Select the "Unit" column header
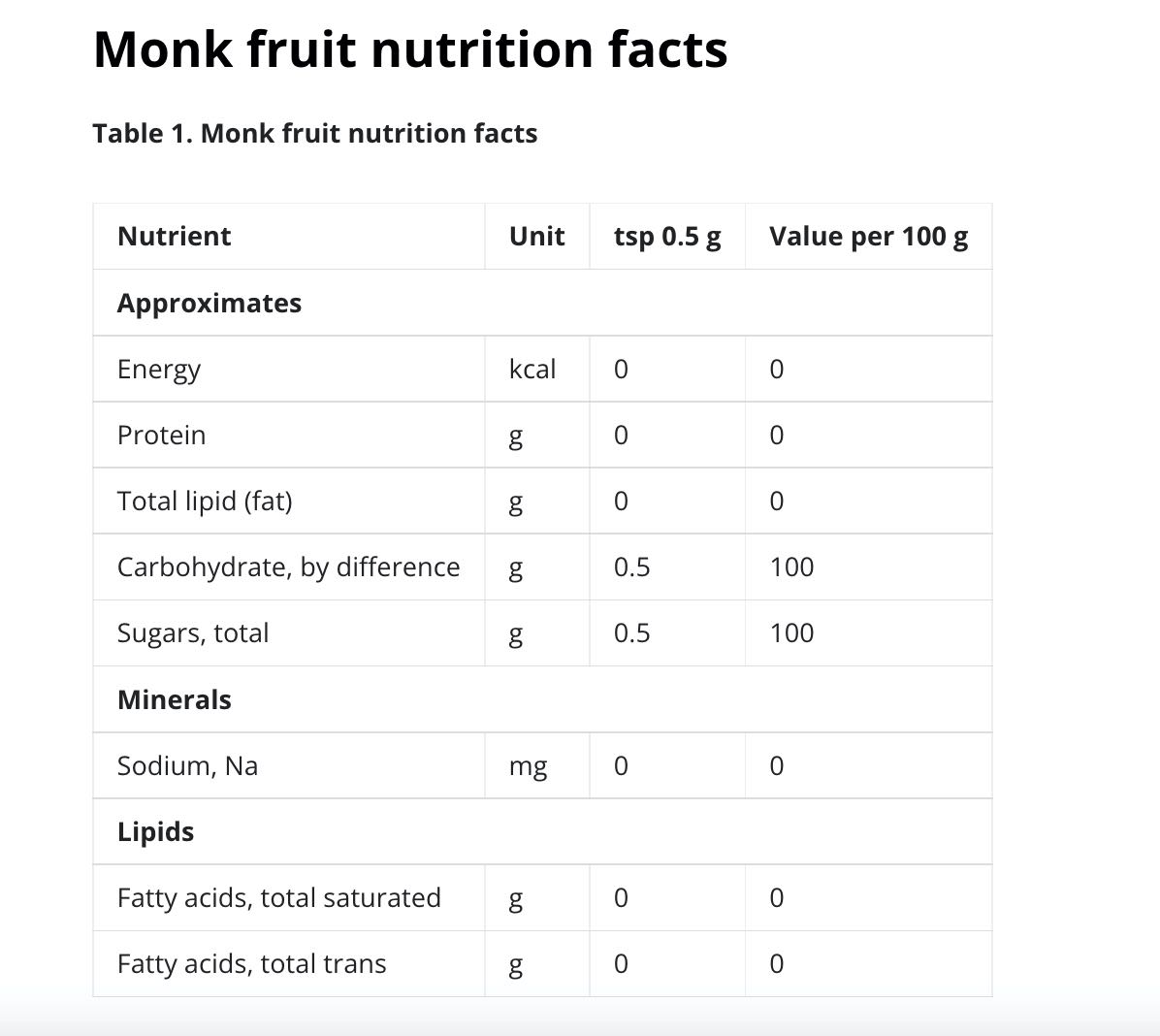The width and height of the screenshot is (1160, 1036). coord(536,237)
